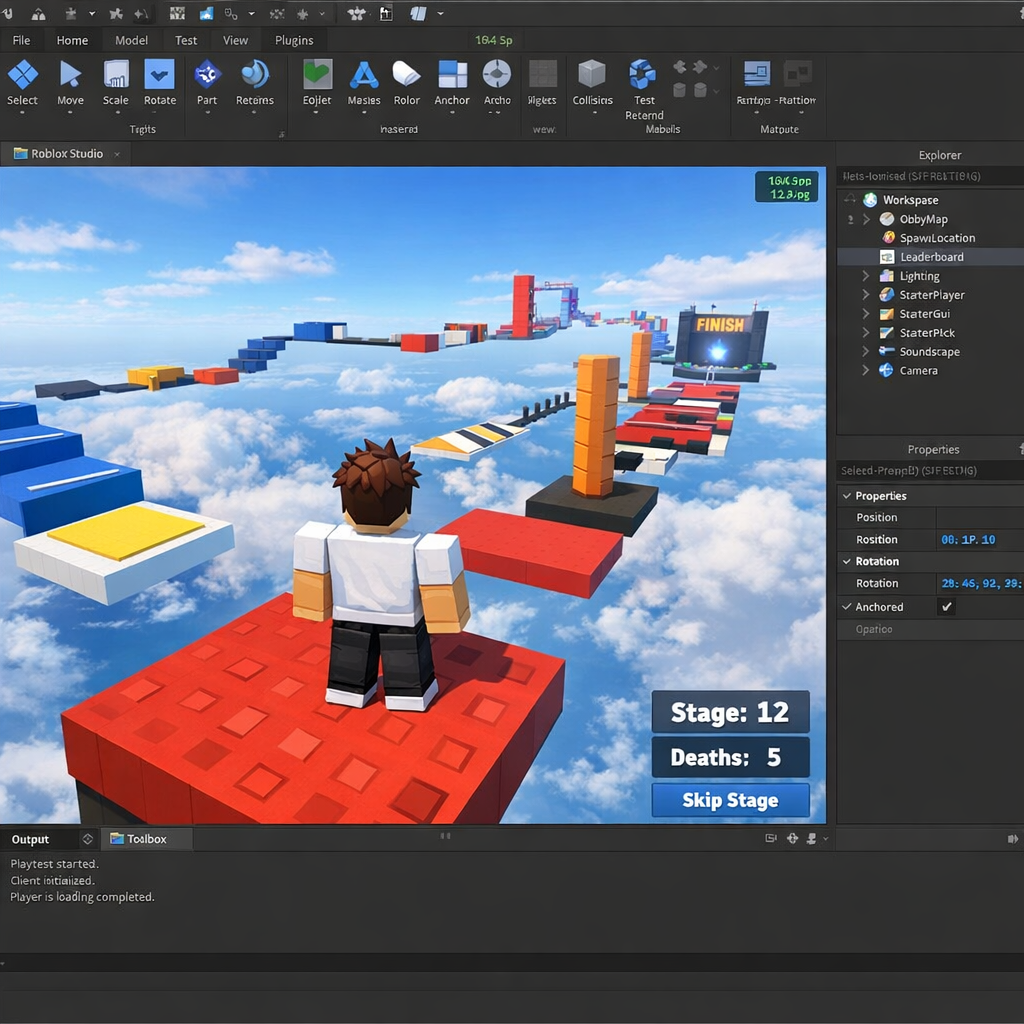Activate the Scale tool
This screenshot has width=1024, height=1024.
pyautogui.click(x=116, y=74)
